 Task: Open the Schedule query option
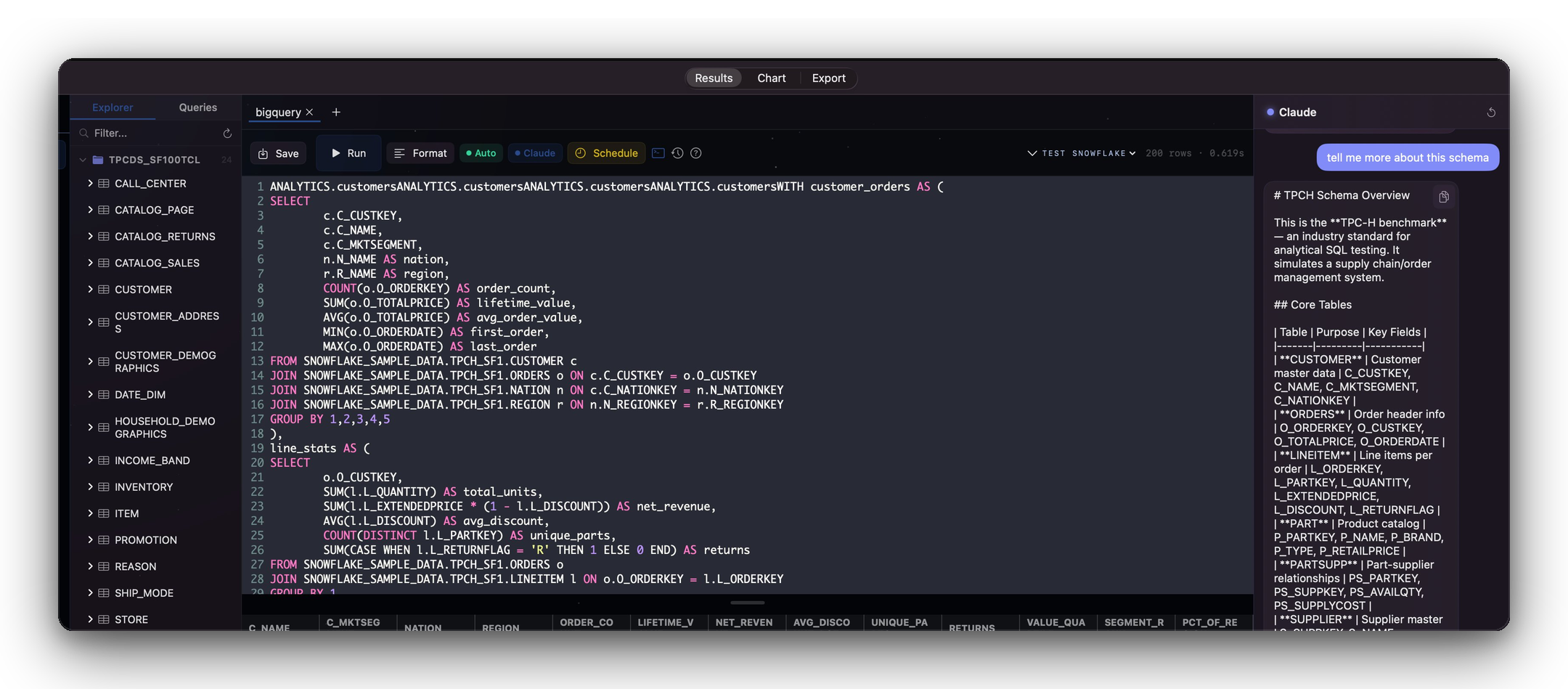[x=606, y=153]
